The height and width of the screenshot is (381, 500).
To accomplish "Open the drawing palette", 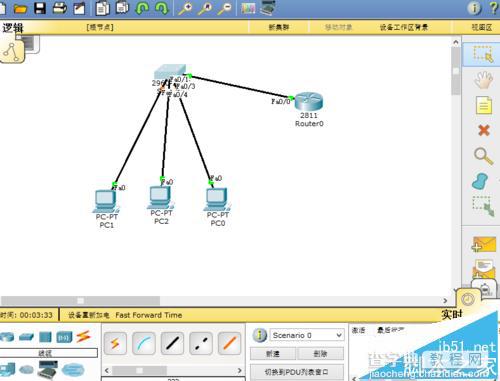I will pos(248,8).
